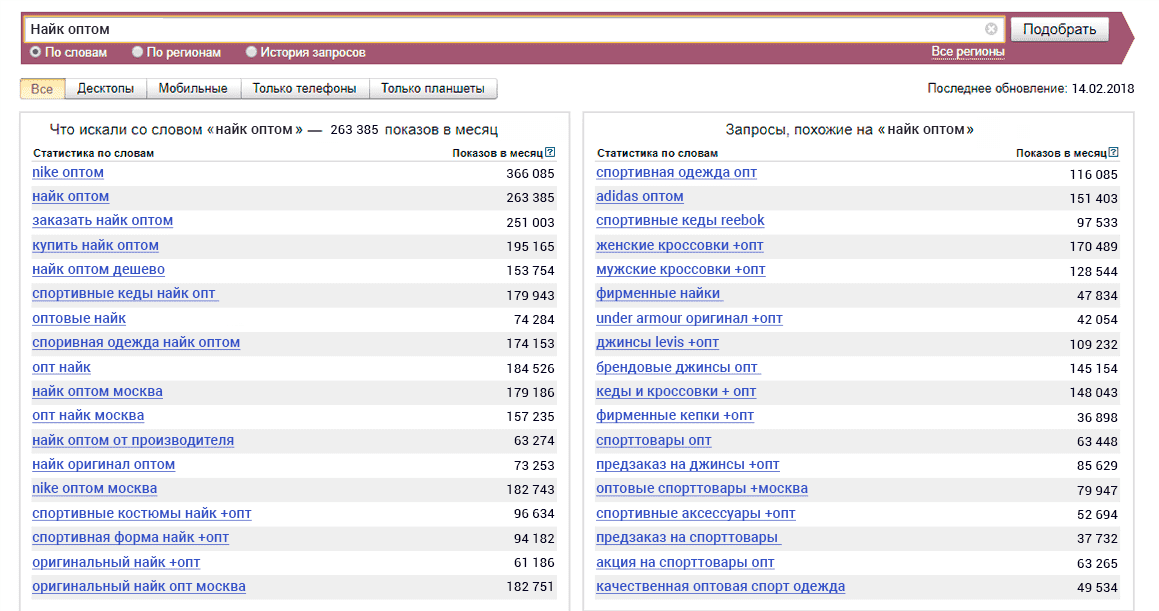Open the 'Все регионы' region selector
This screenshot has height=611, width=1159.
click(x=968, y=52)
